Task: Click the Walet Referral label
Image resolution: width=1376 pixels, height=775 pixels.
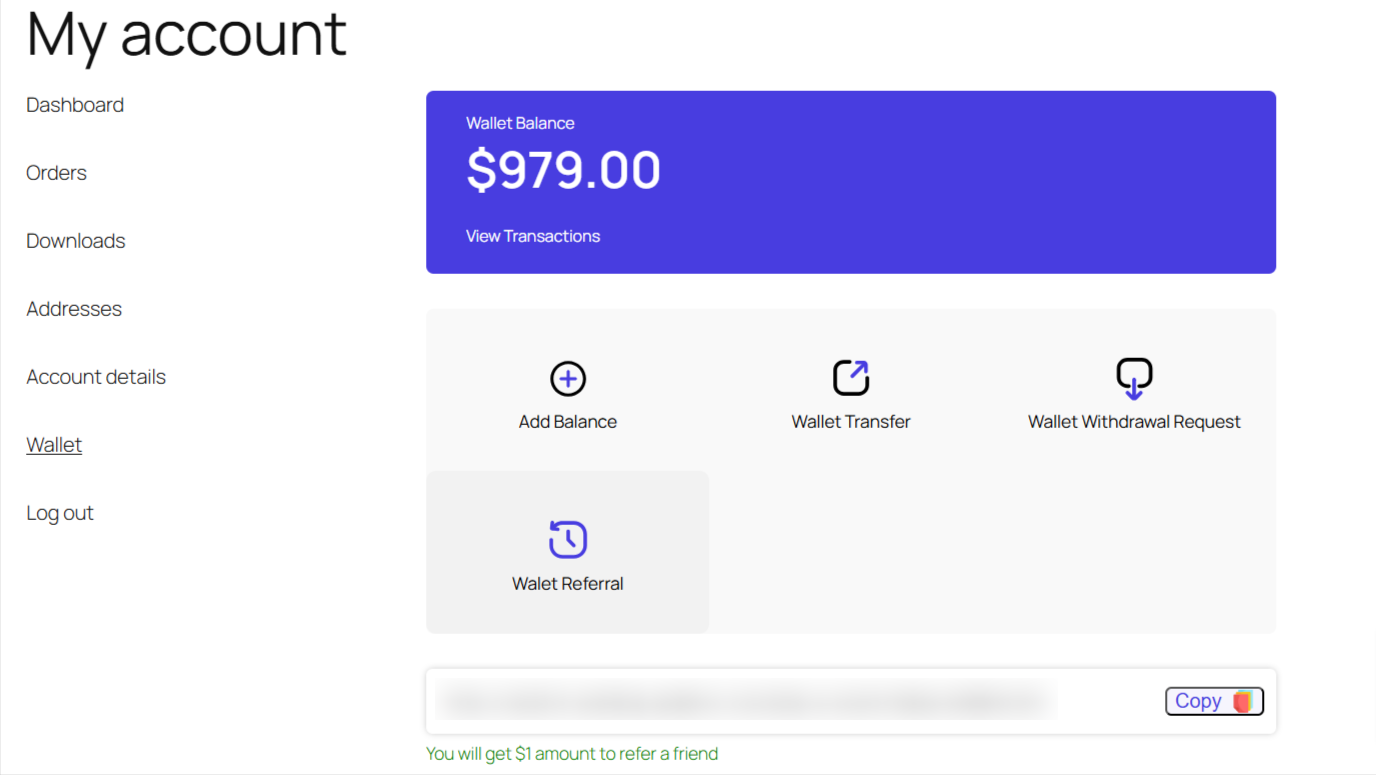Action: pos(567,584)
